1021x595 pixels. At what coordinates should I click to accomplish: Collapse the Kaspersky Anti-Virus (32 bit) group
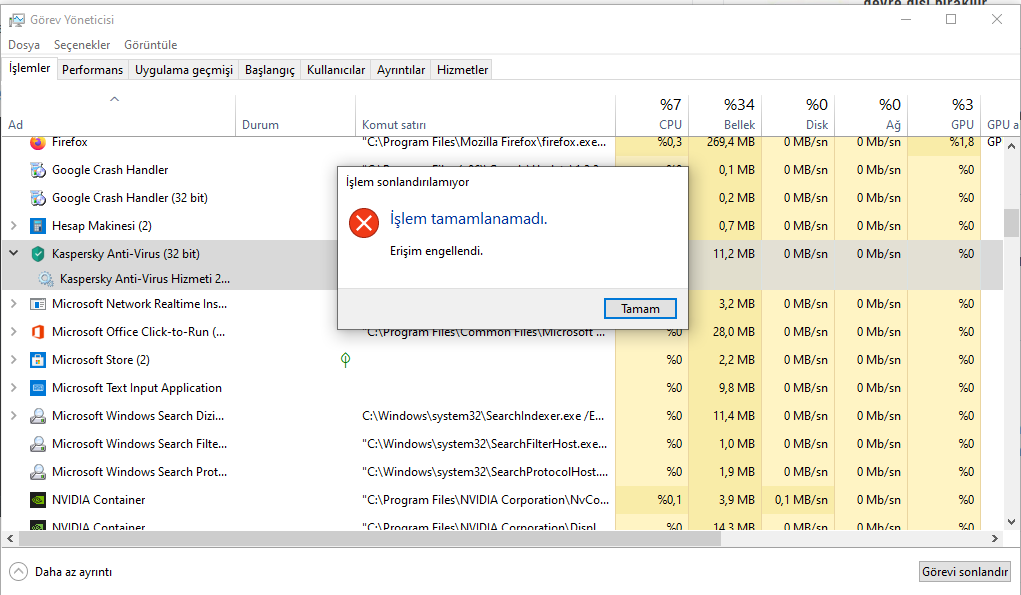pyautogui.click(x=14, y=253)
